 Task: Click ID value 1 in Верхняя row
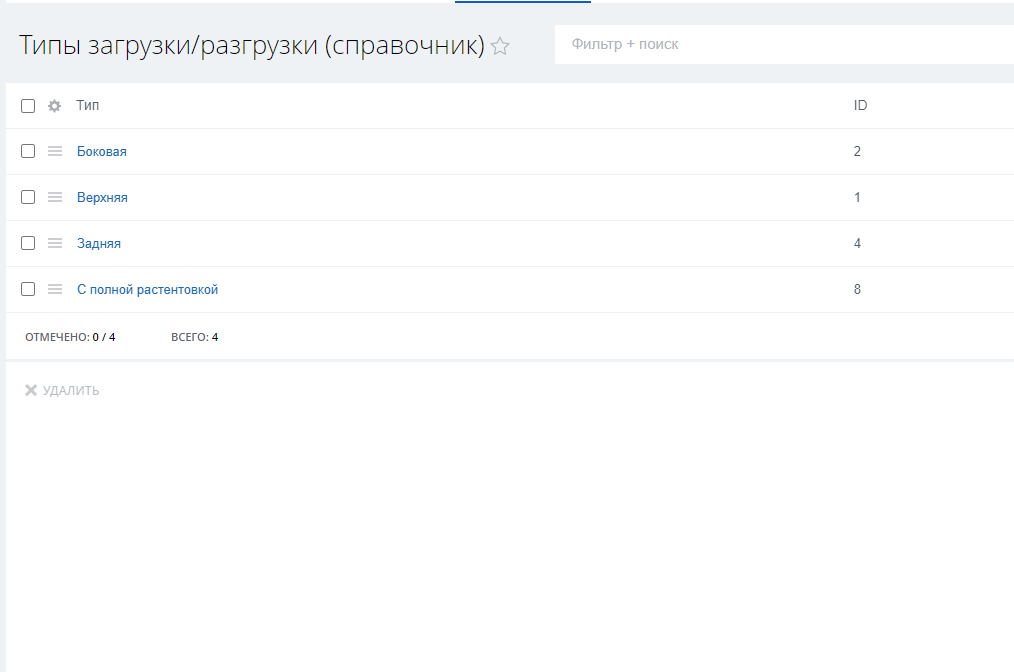click(x=858, y=197)
